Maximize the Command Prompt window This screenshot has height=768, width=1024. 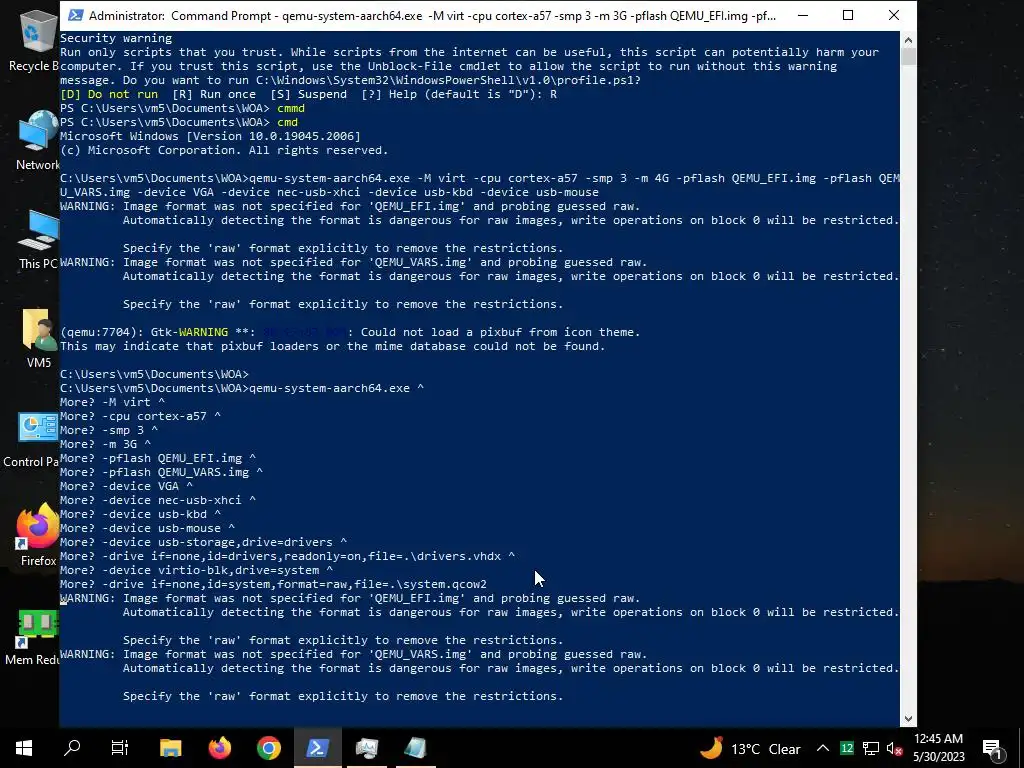tap(848, 15)
